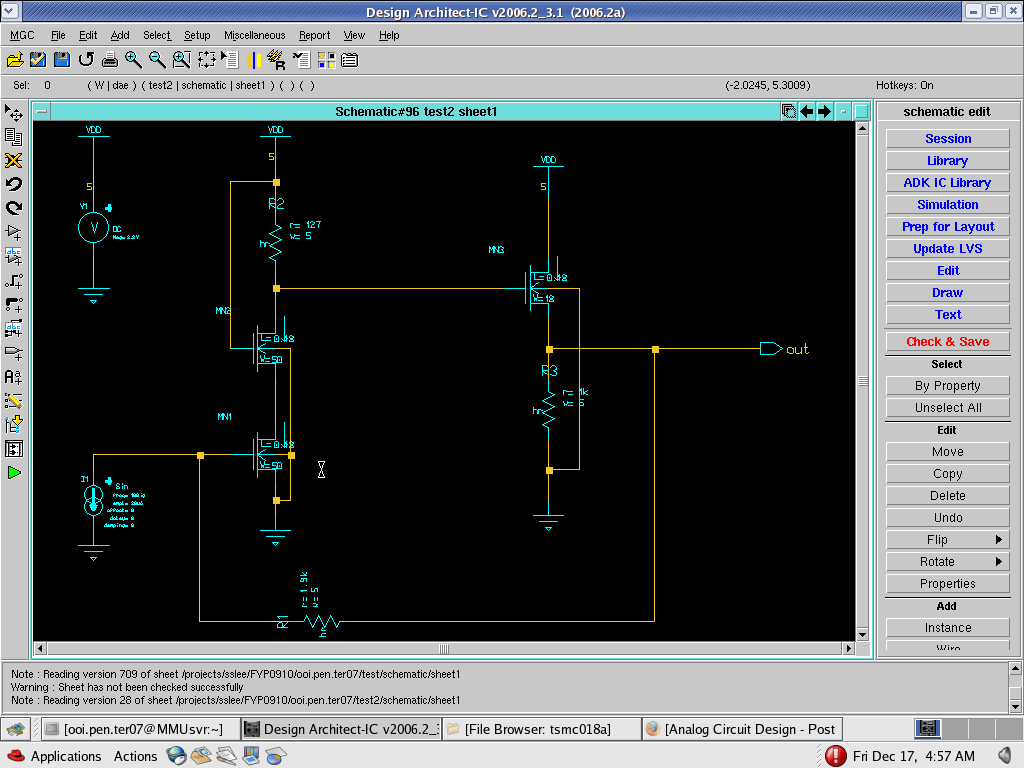Click the left arrow in schematic titlebar
The width and height of the screenshot is (1024, 768).
(x=807, y=111)
